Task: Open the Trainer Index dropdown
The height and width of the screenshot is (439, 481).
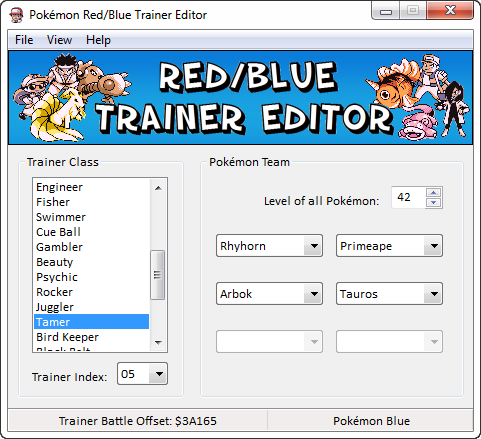Action: coord(142,374)
